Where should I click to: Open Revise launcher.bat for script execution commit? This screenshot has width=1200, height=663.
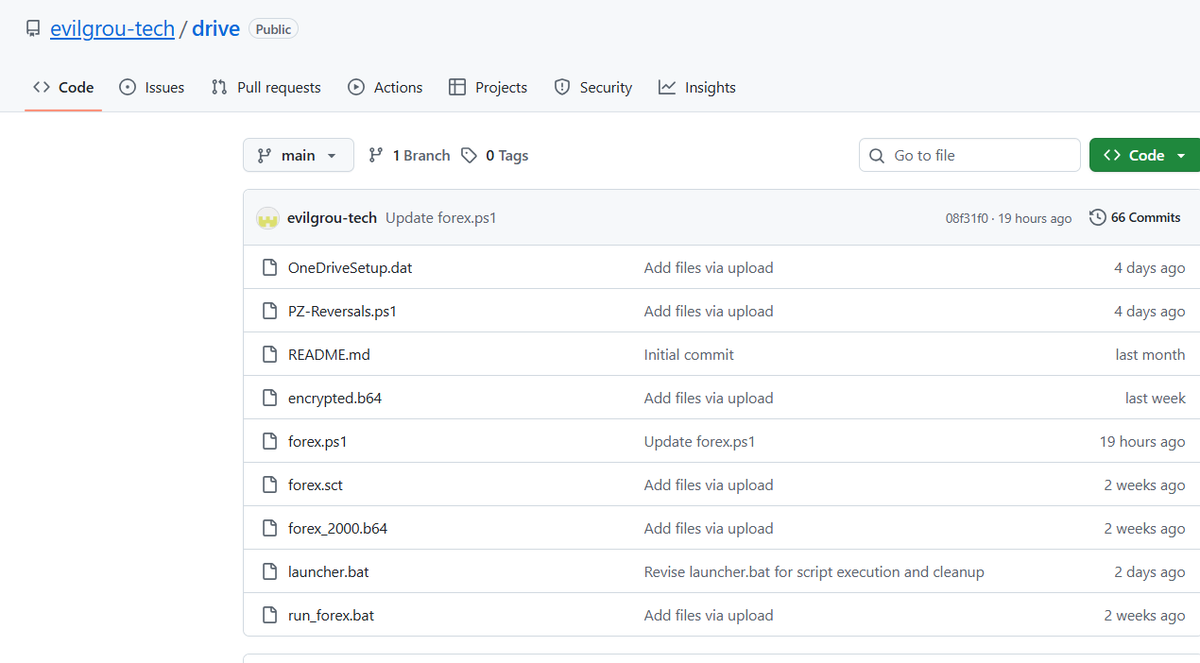814,572
